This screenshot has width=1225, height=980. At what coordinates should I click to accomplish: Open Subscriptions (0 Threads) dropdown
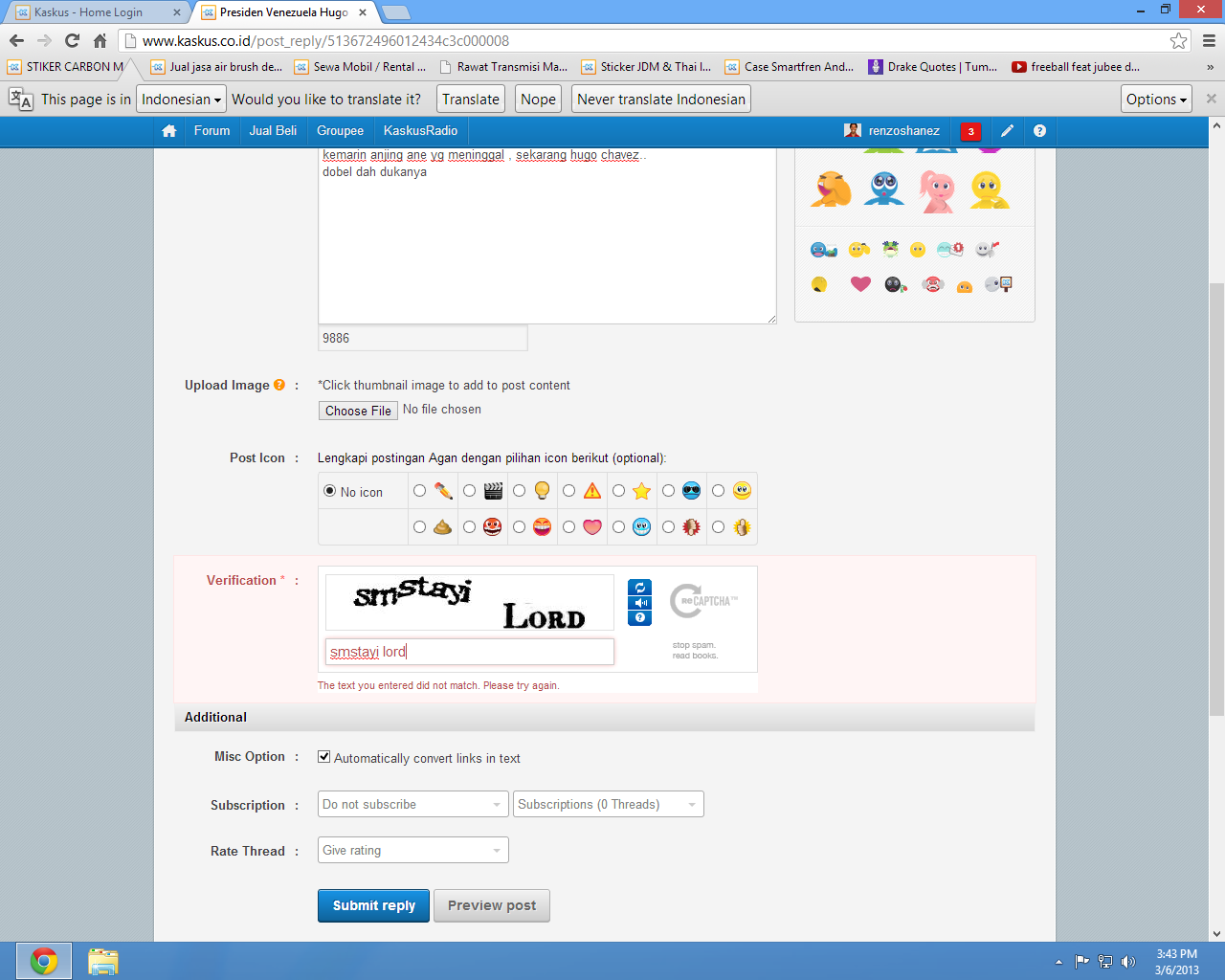tap(609, 804)
